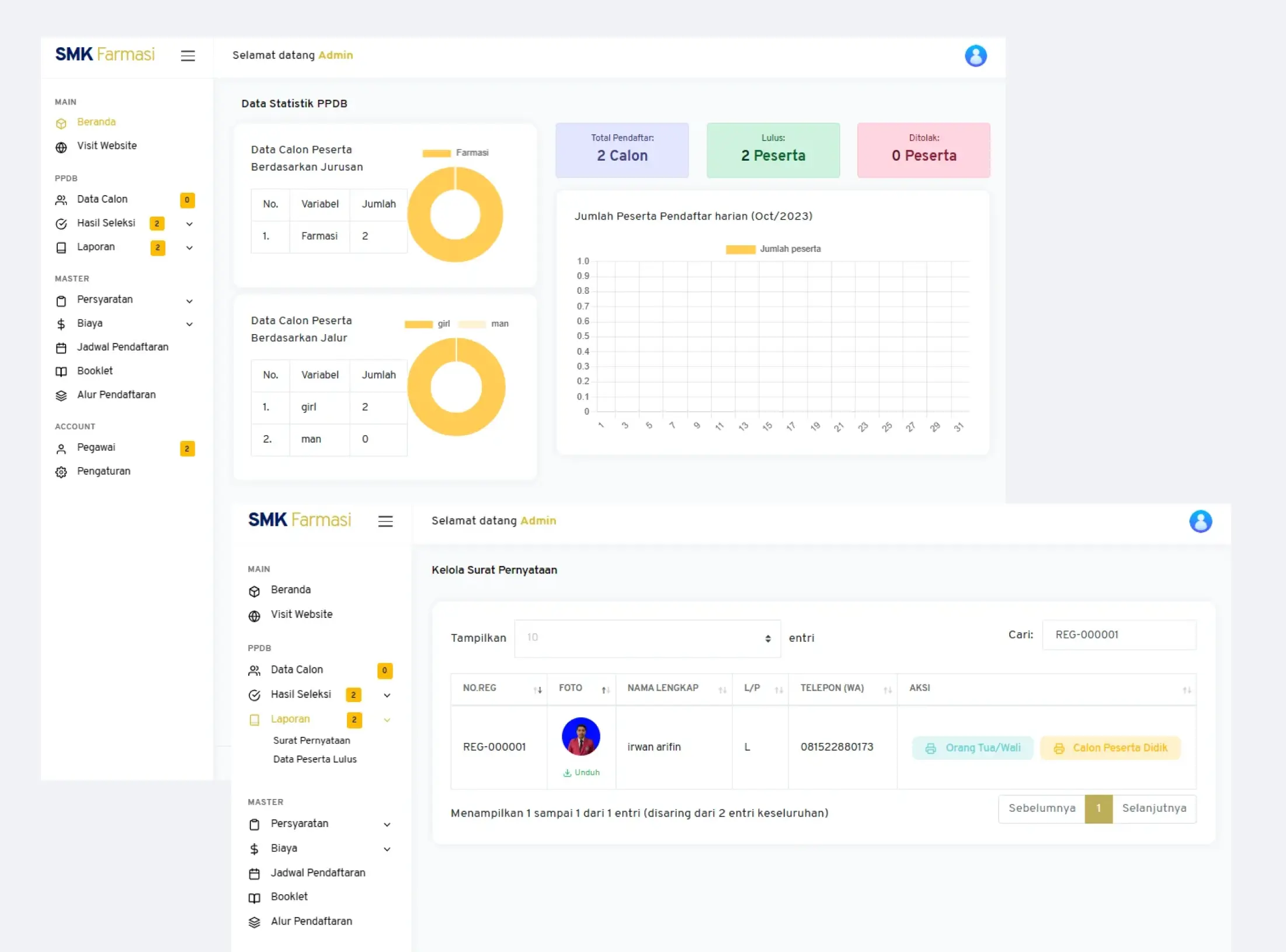Screen dimensions: 1286x952
Task: Click the user avatar icon in lower panel
Action: pyautogui.click(x=1200, y=521)
